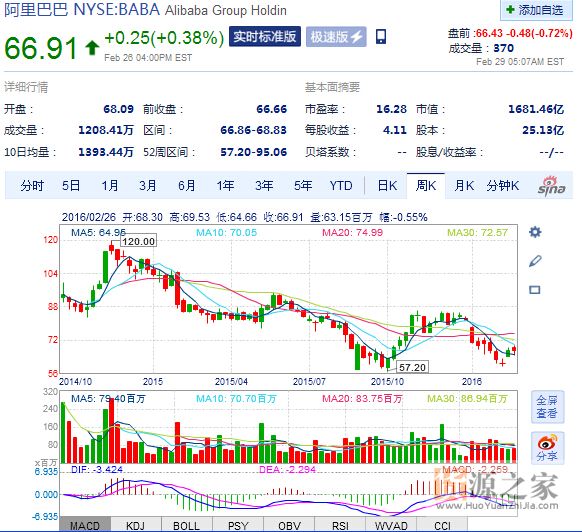Click the 详细行情 section heading
Screen dimensions: 582x532
(26, 87)
